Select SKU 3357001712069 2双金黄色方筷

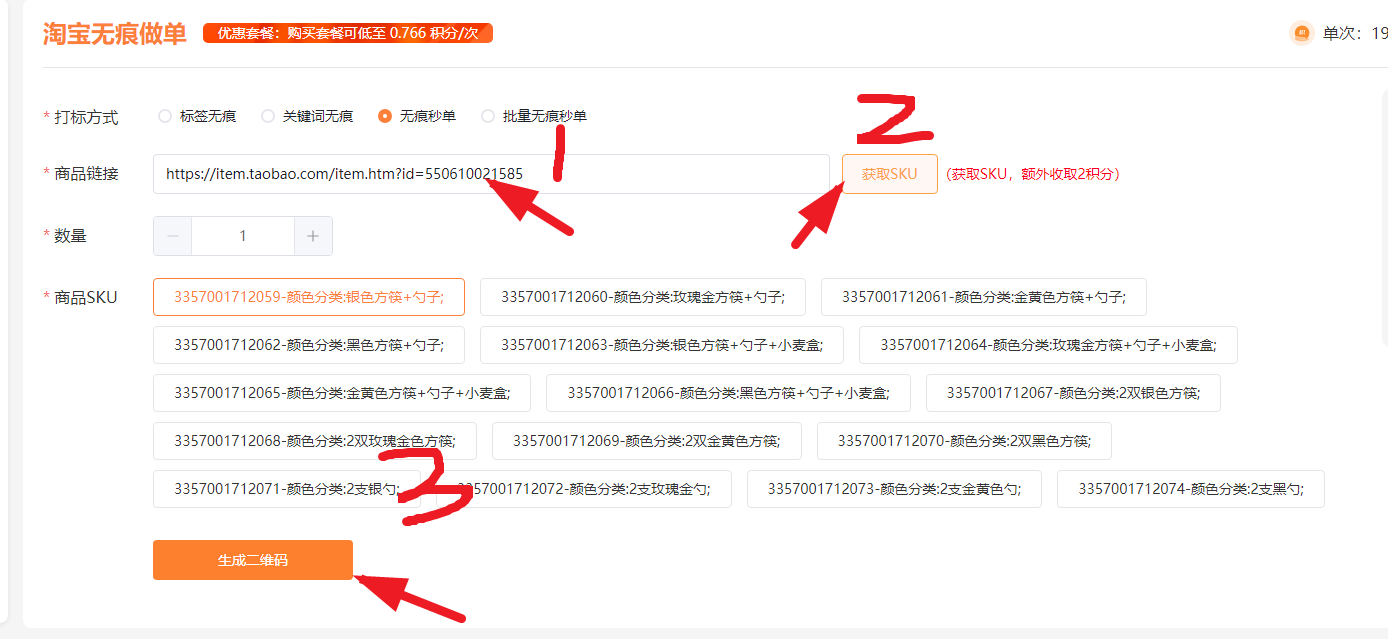click(x=647, y=441)
